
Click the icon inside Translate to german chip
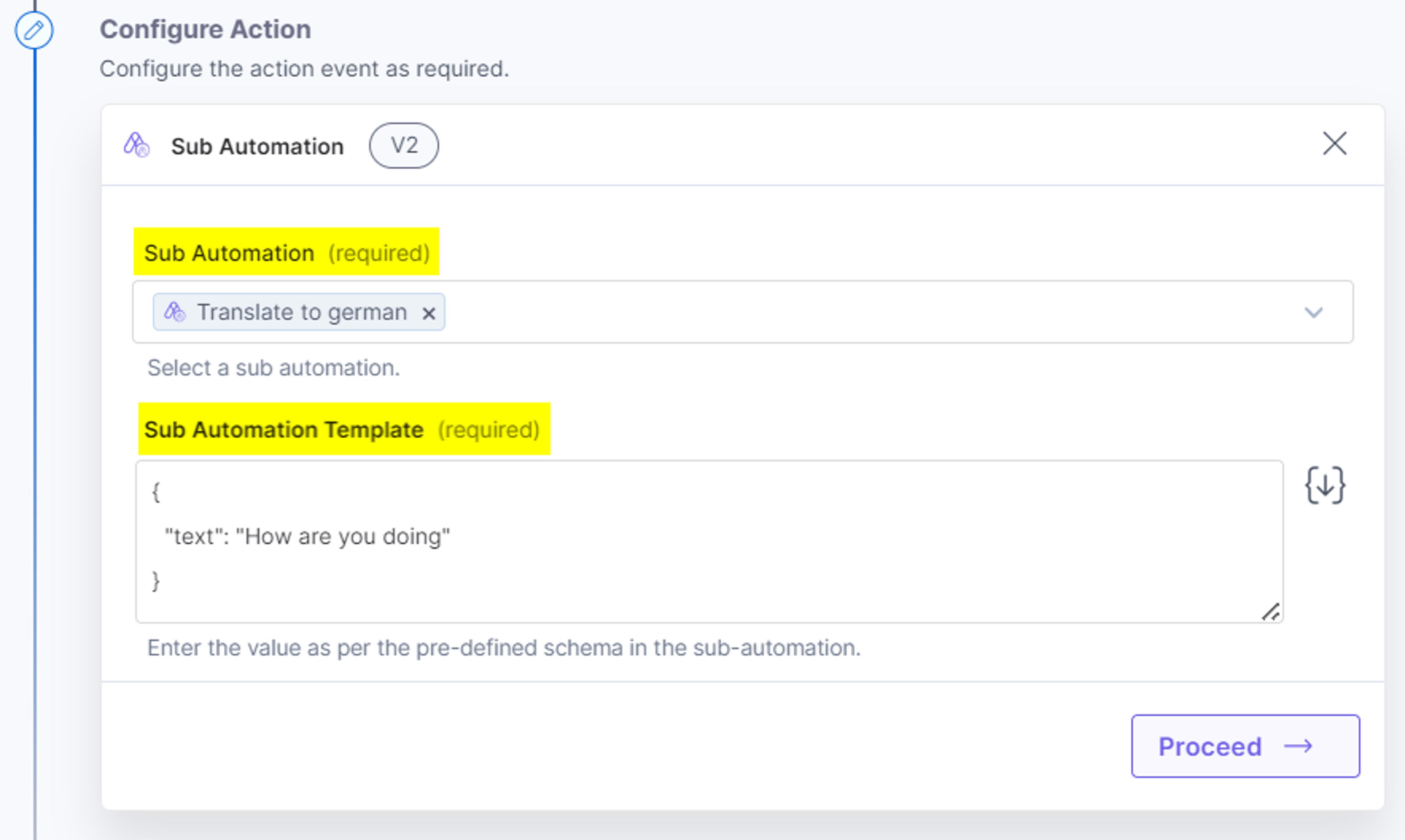point(175,312)
